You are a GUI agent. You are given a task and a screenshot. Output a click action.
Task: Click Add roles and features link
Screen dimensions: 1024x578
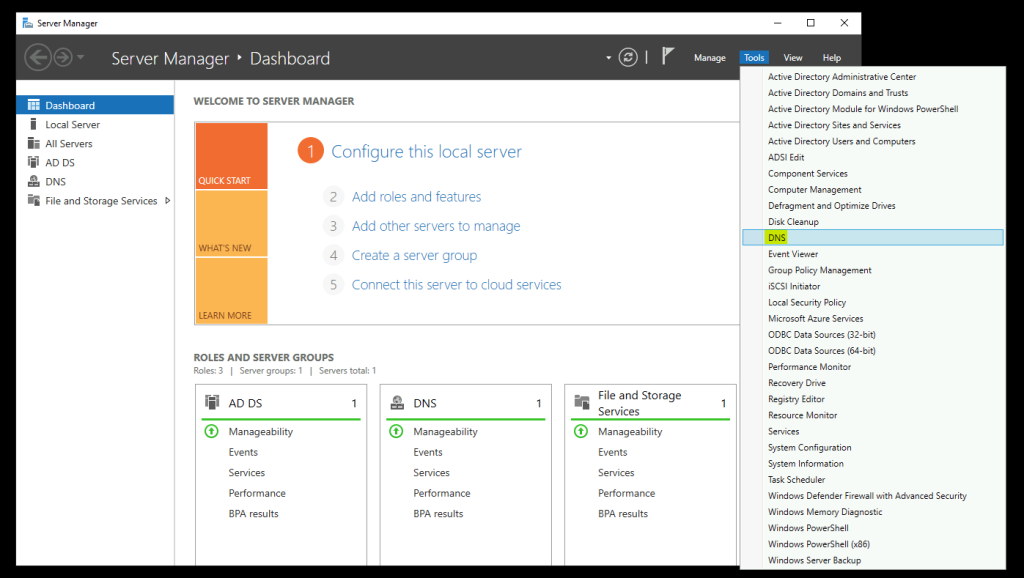[x=416, y=197]
